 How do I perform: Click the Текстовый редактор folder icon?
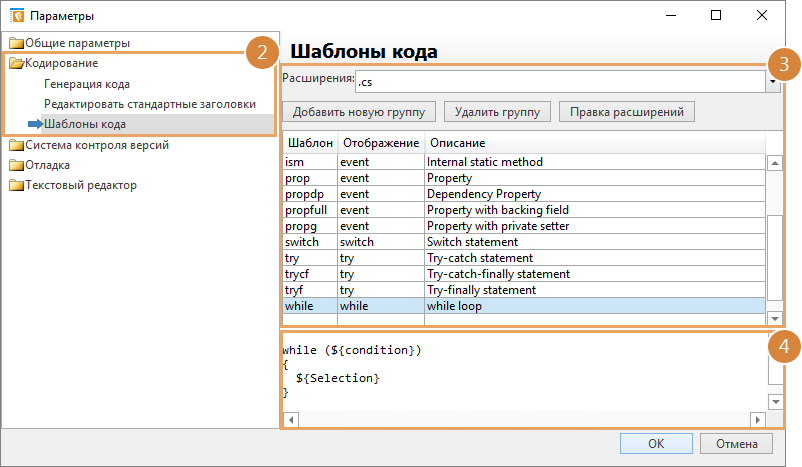(15, 185)
